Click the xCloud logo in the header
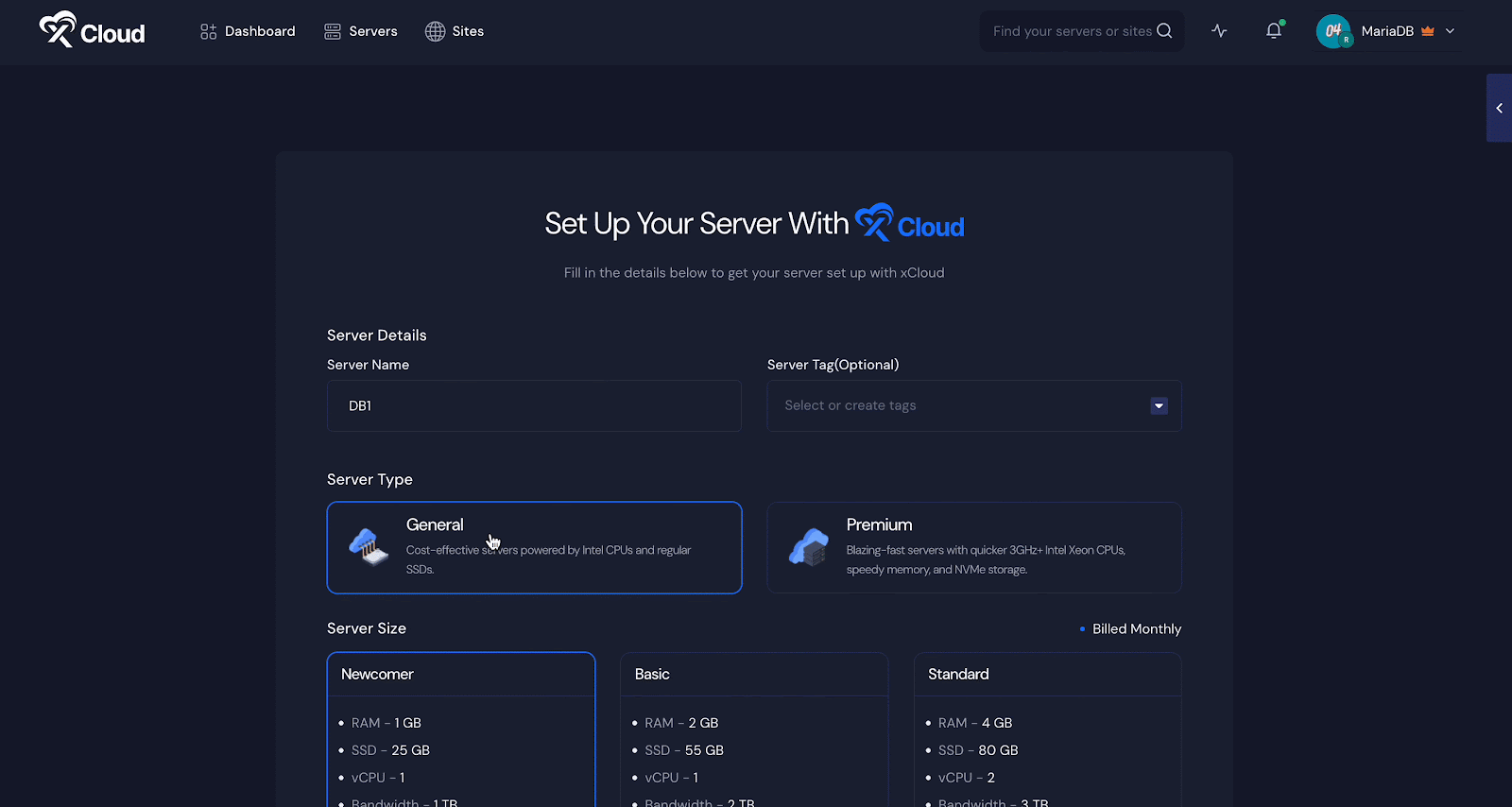Viewport: 1512px width, 807px height. [x=92, y=31]
